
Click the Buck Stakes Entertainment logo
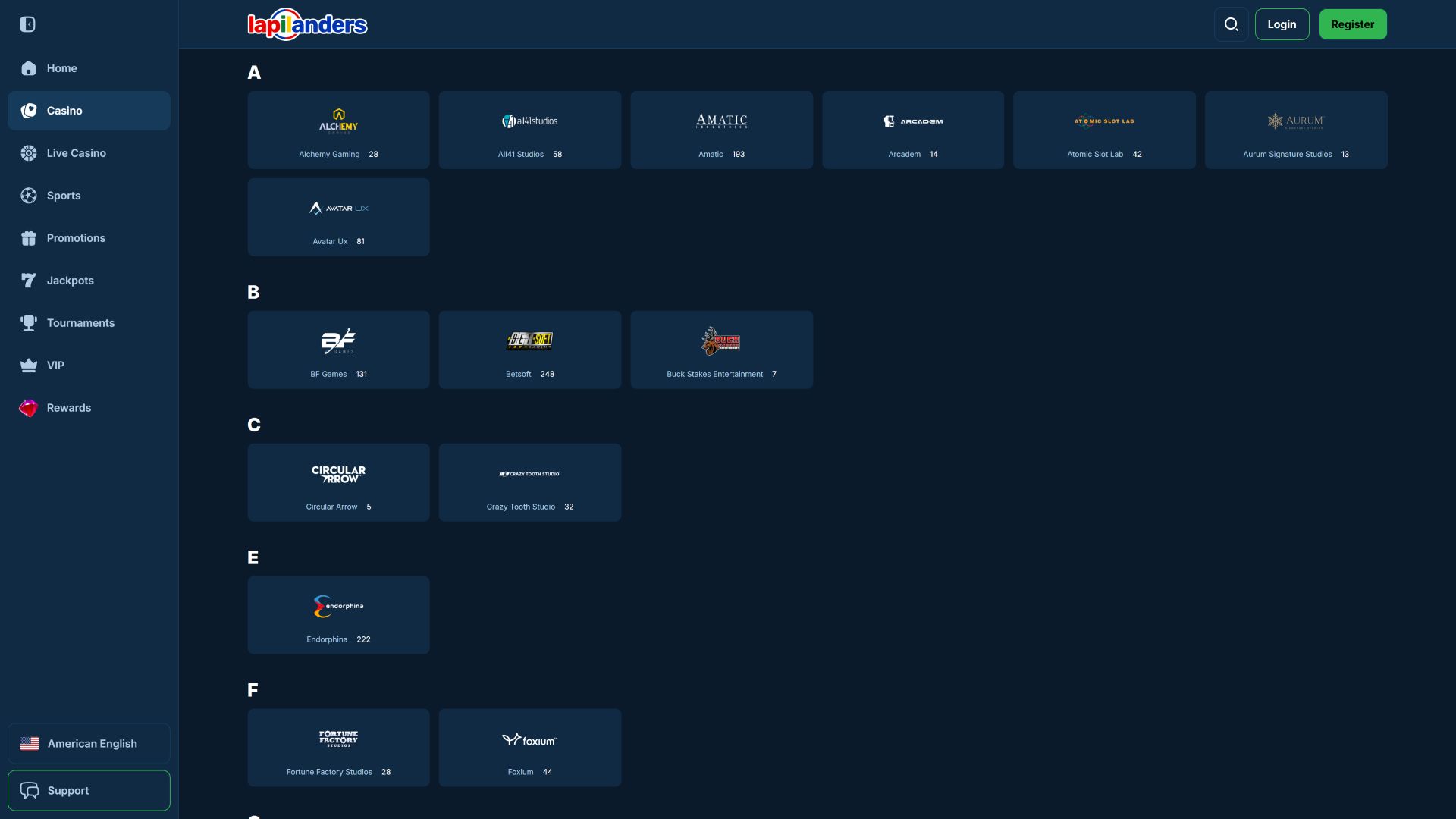pos(721,341)
